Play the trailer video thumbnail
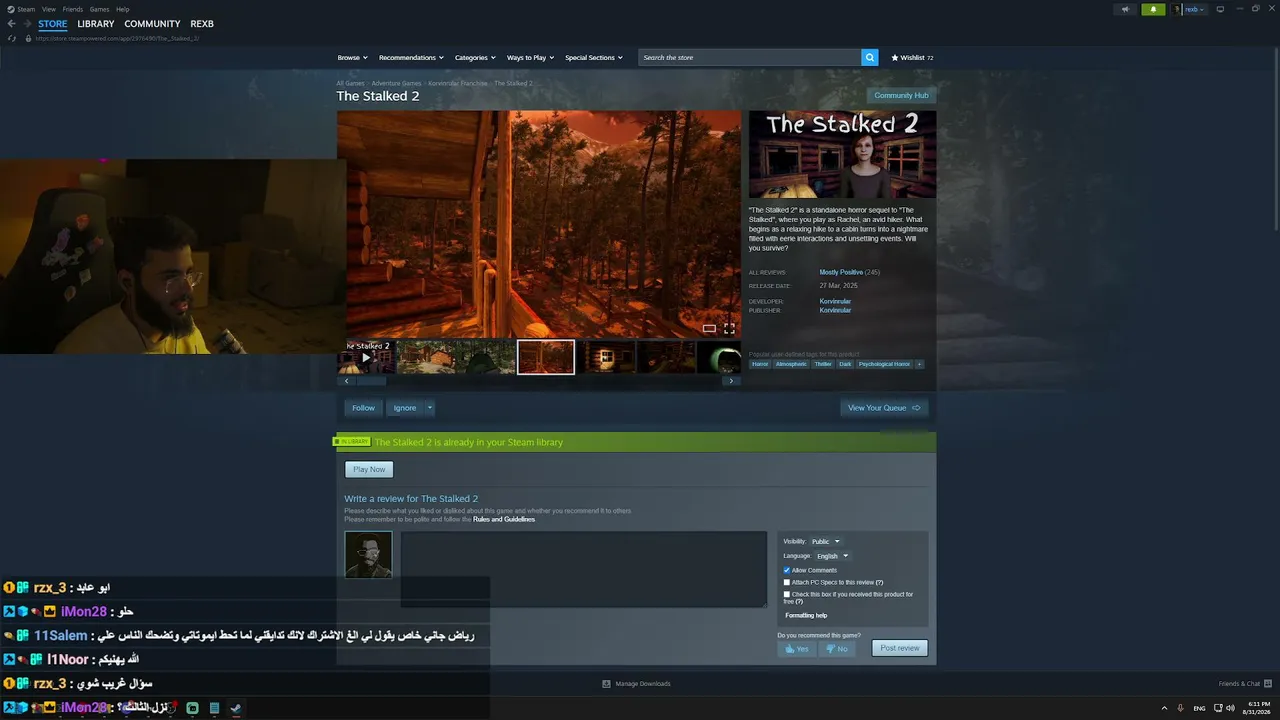This screenshot has width=1280, height=720. pos(366,357)
